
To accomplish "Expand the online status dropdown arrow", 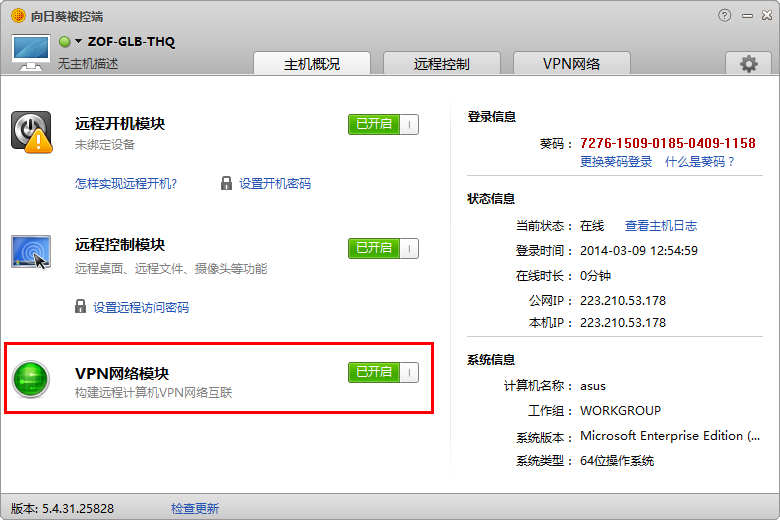I will (x=78, y=42).
